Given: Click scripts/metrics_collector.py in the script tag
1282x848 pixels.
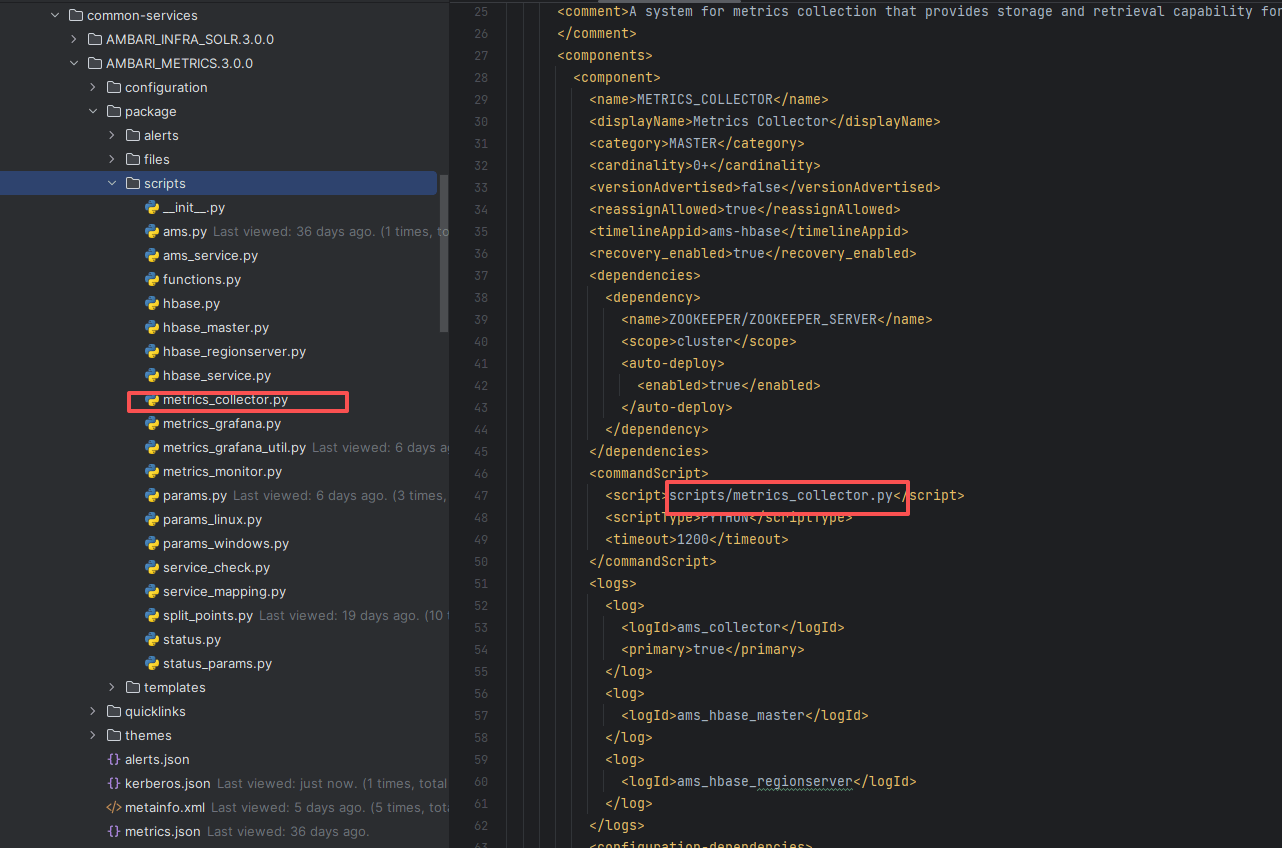Looking at the screenshot, I should [781, 496].
